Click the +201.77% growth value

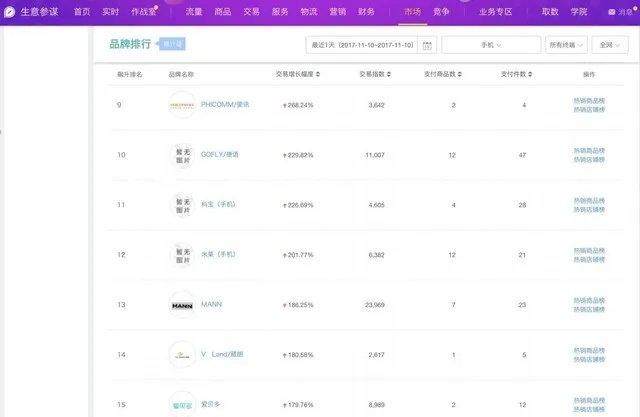(x=298, y=255)
